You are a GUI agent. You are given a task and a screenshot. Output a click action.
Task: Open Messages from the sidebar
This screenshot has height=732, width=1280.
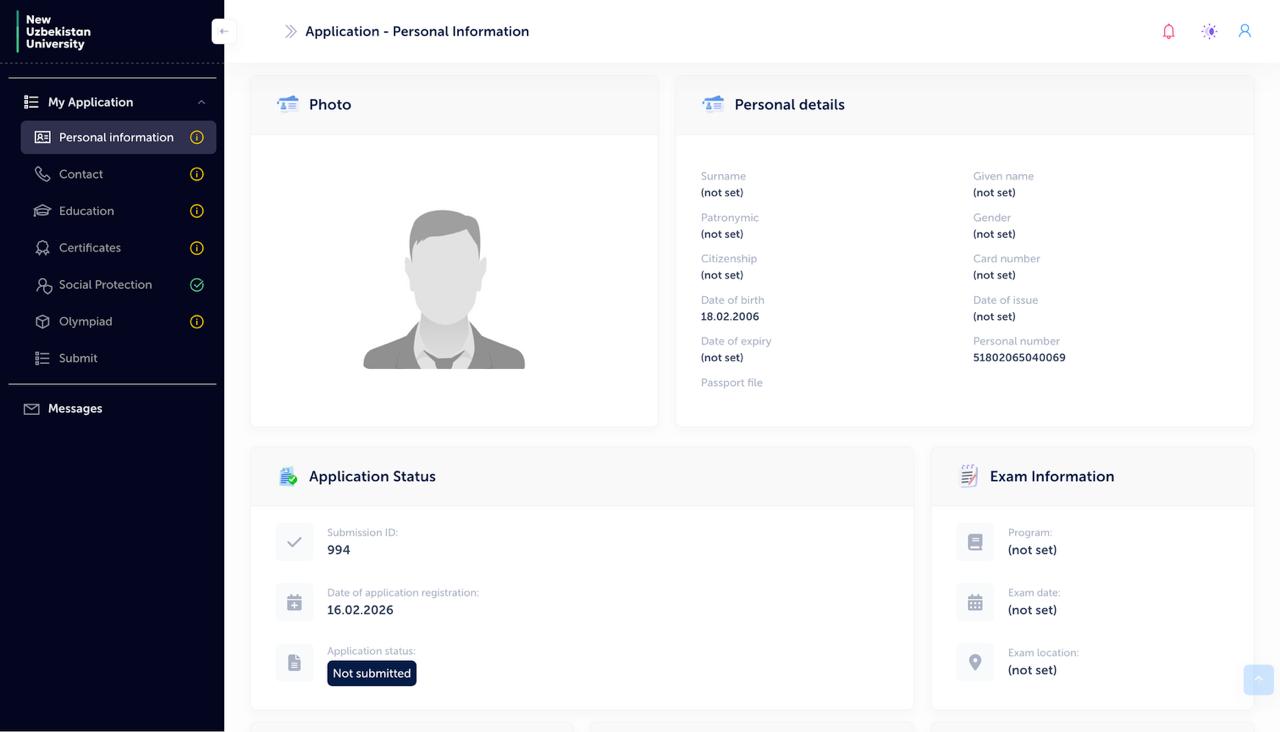(75, 409)
